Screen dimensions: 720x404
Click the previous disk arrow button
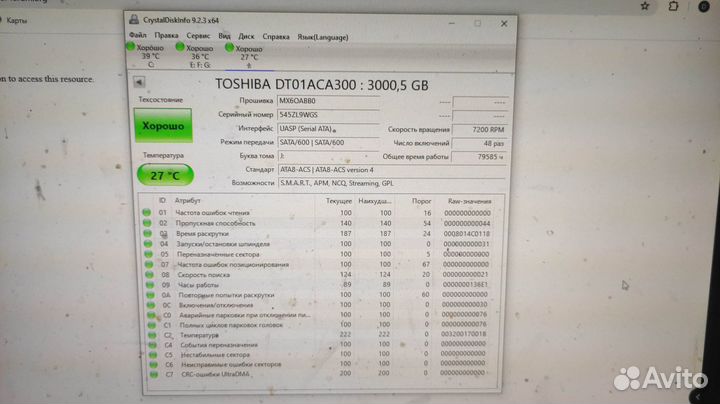(139, 82)
